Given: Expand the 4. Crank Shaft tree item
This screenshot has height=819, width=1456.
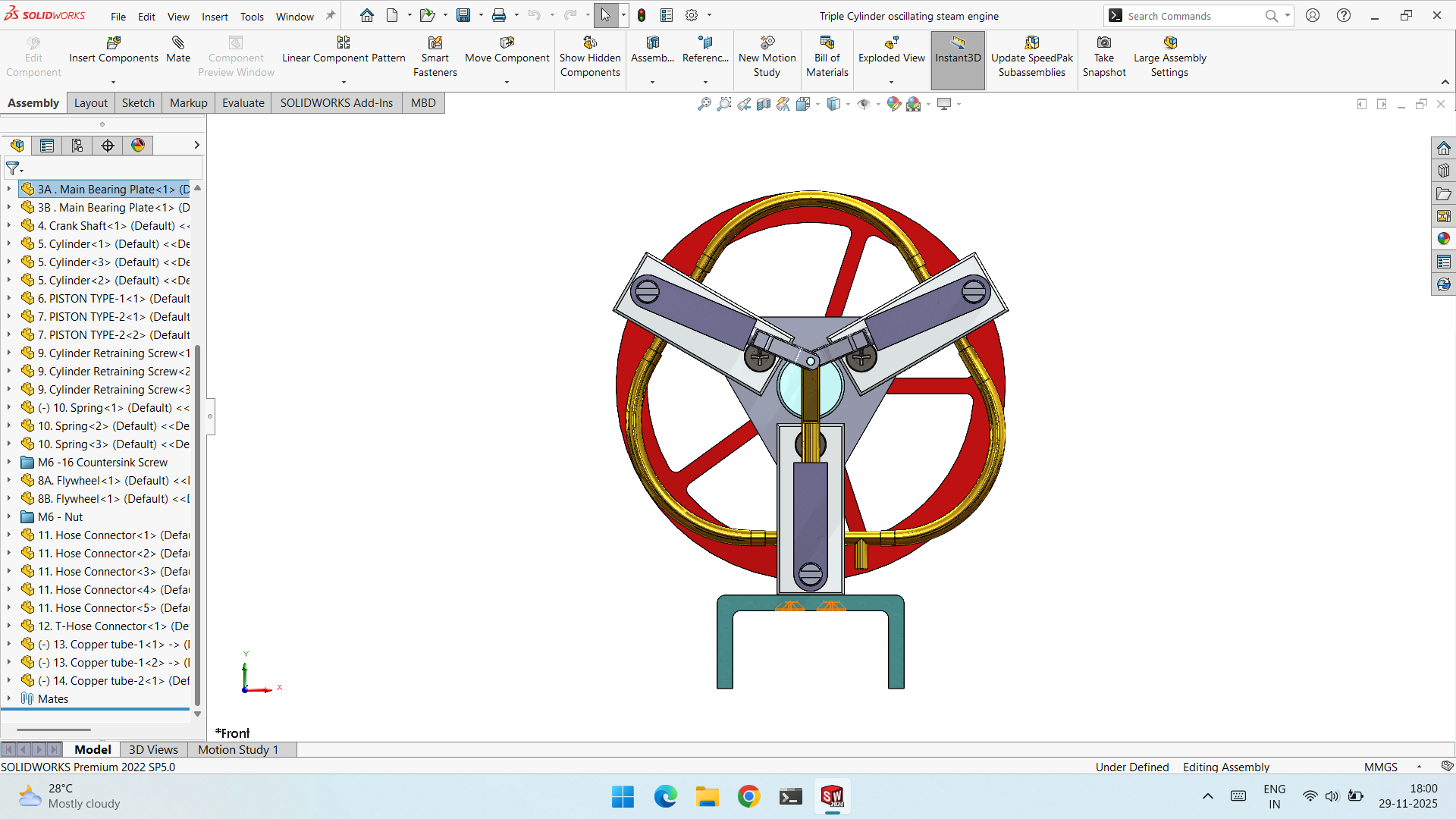Looking at the screenshot, I should pyautogui.click(x=9, y=226).
